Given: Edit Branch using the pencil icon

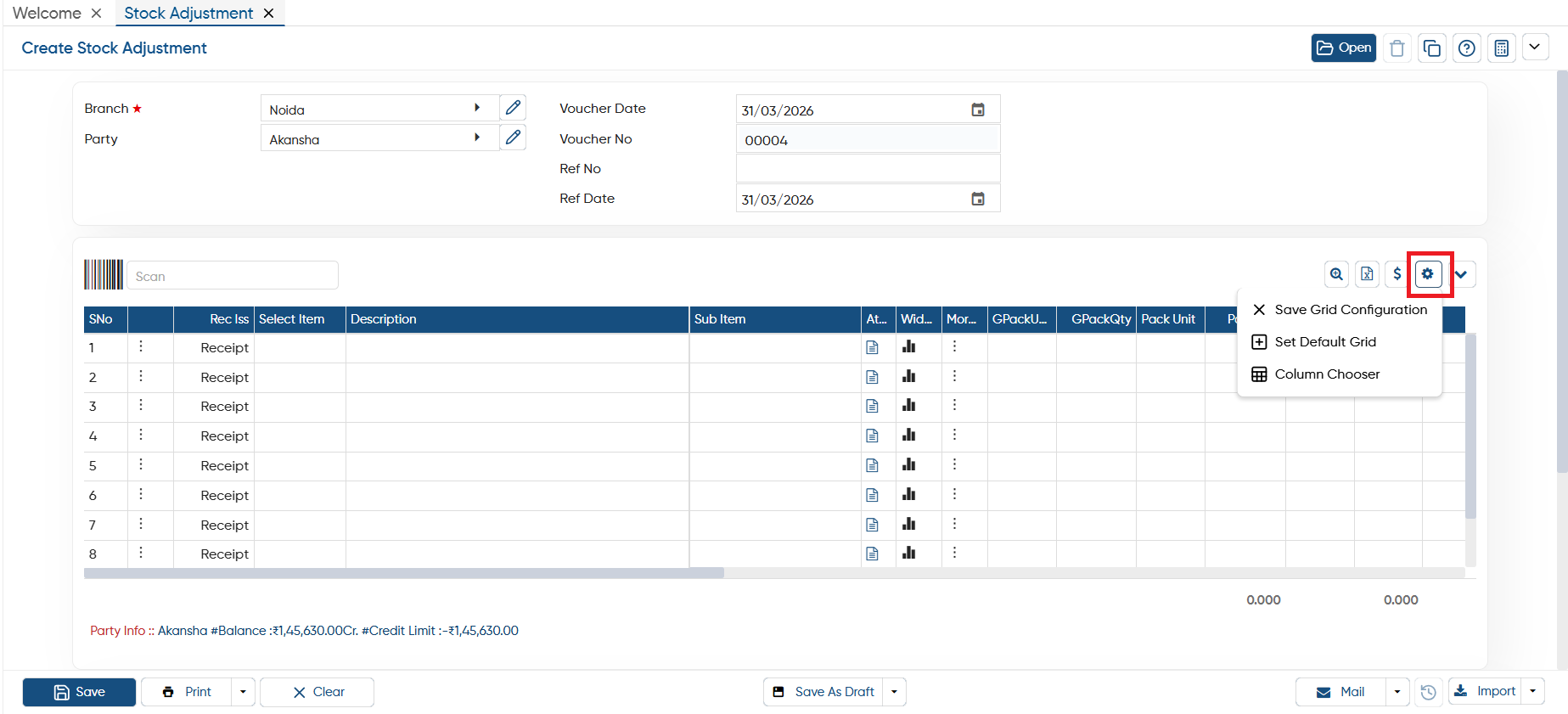Looking at the screenshot, I should 513,108.
